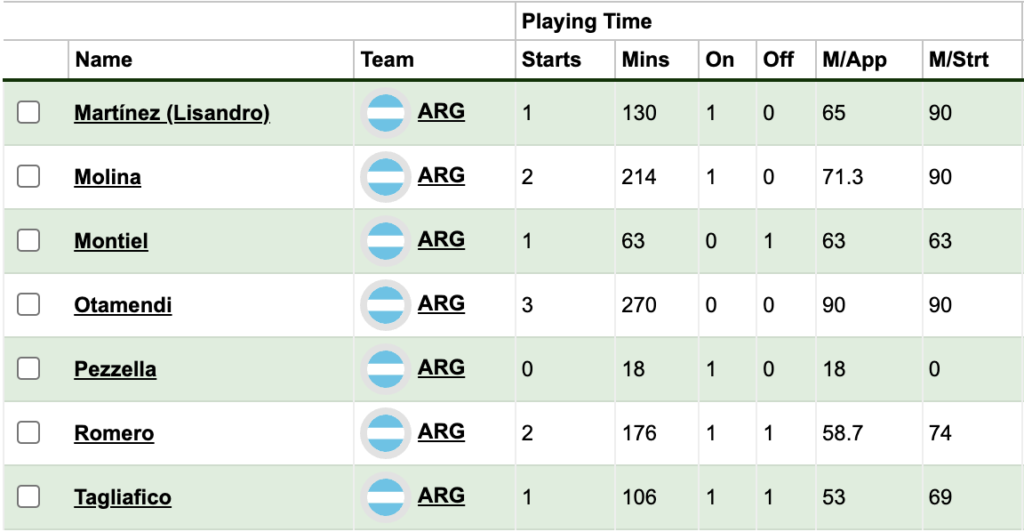Screen dimensions: 1024x532
Task: Click Argentina flag icon beside Molina
Action: [386, 177]
